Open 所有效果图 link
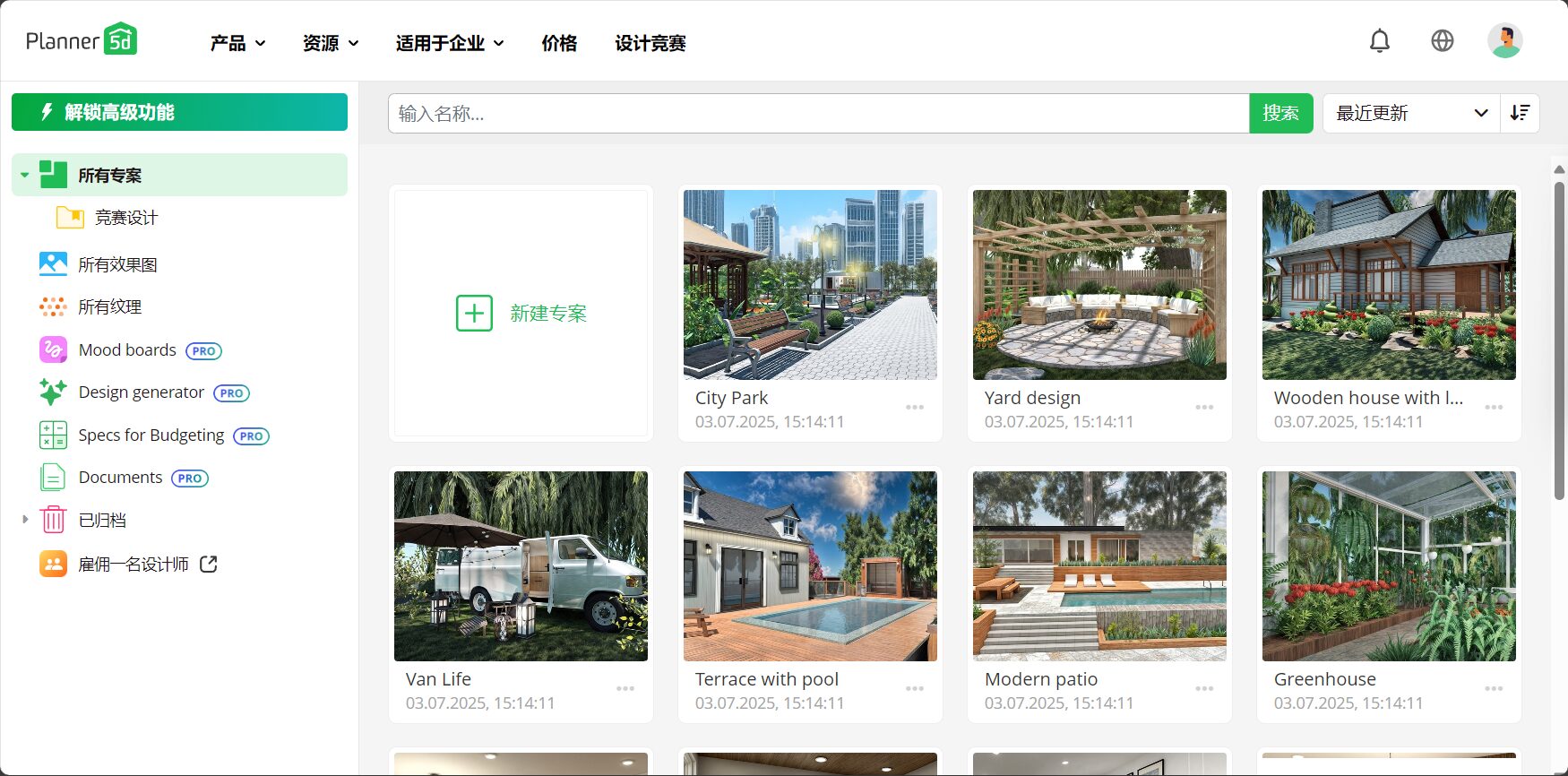The image size is (1568, 776). pos(117,264)
